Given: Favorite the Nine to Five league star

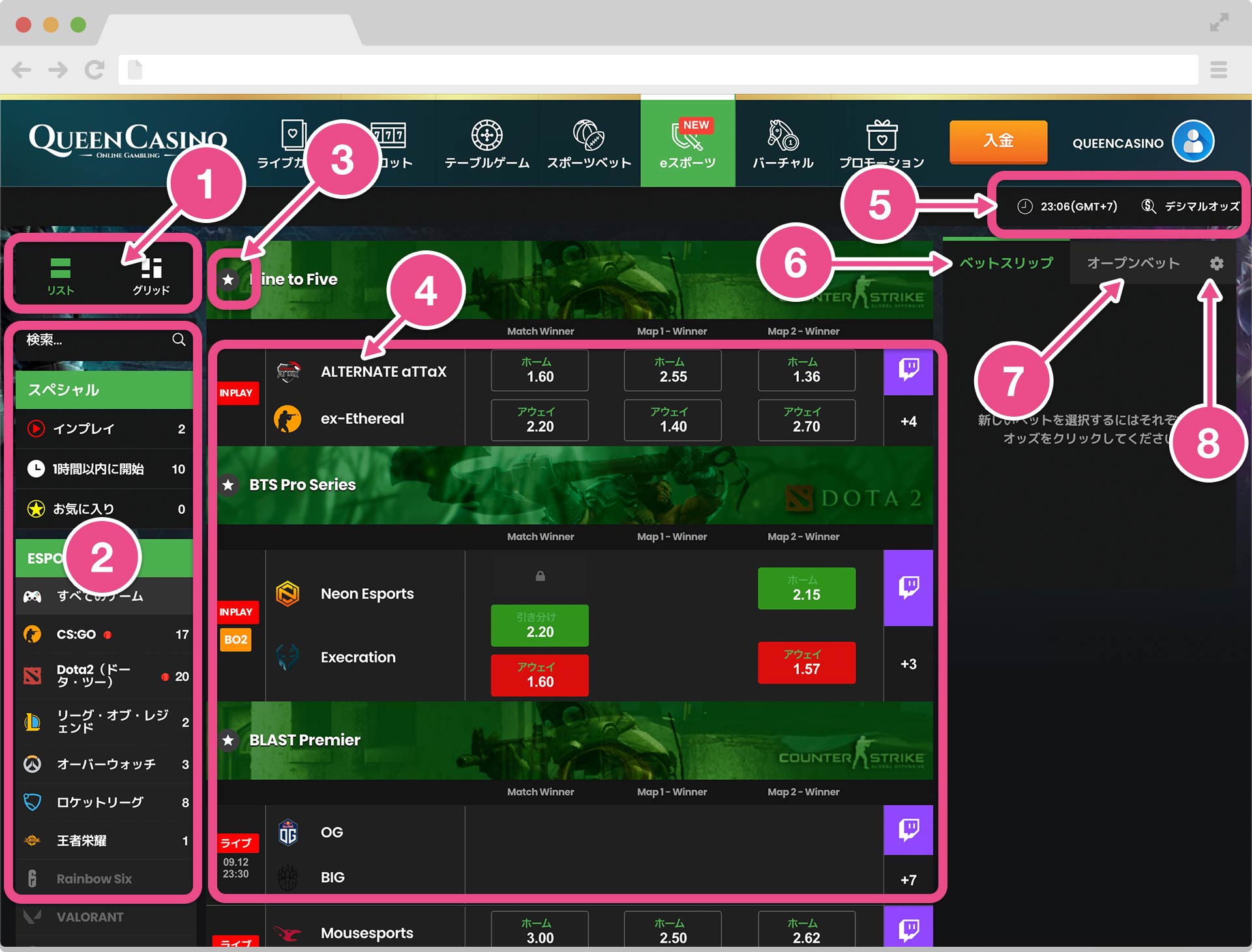Looking at the screenshot, I should click(x=228, y=280).
